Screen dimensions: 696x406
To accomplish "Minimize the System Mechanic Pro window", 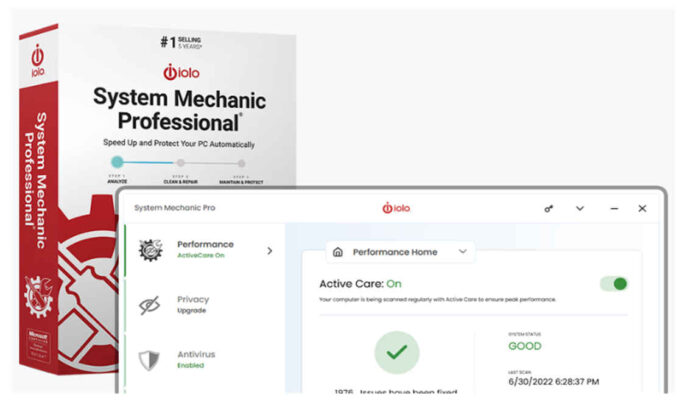I will (614, 209).
